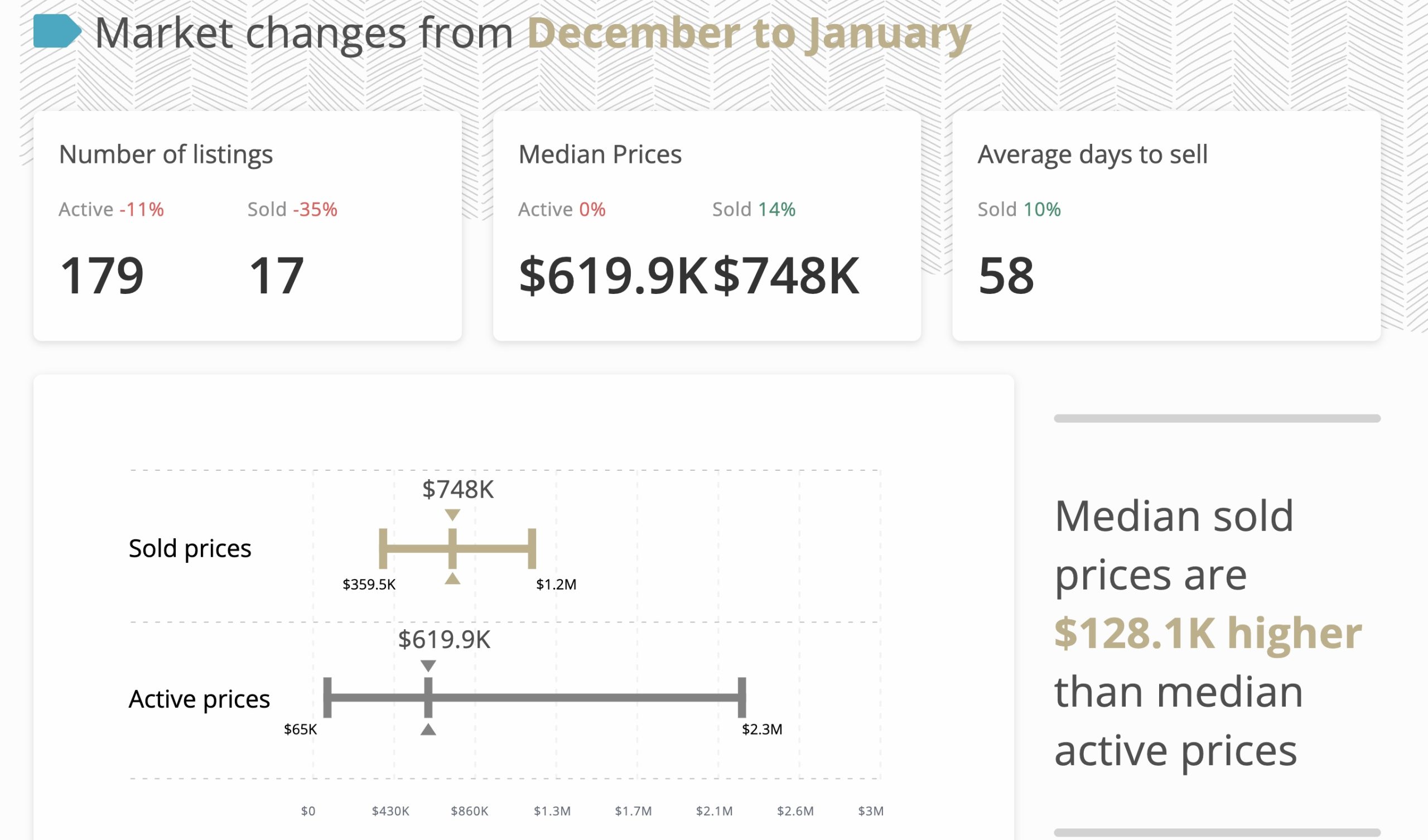Click the "December to January" highlighted heading text
This screenshot has height=840, width=1428.
coord(749,33)
